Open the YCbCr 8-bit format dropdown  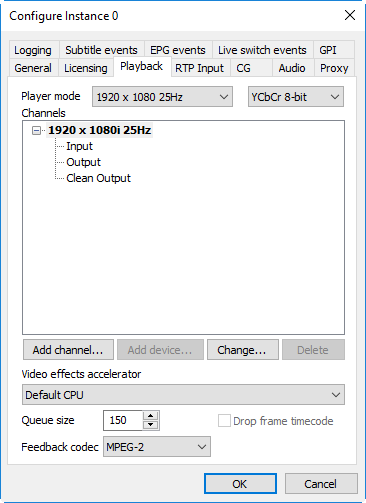pos(296,97)
